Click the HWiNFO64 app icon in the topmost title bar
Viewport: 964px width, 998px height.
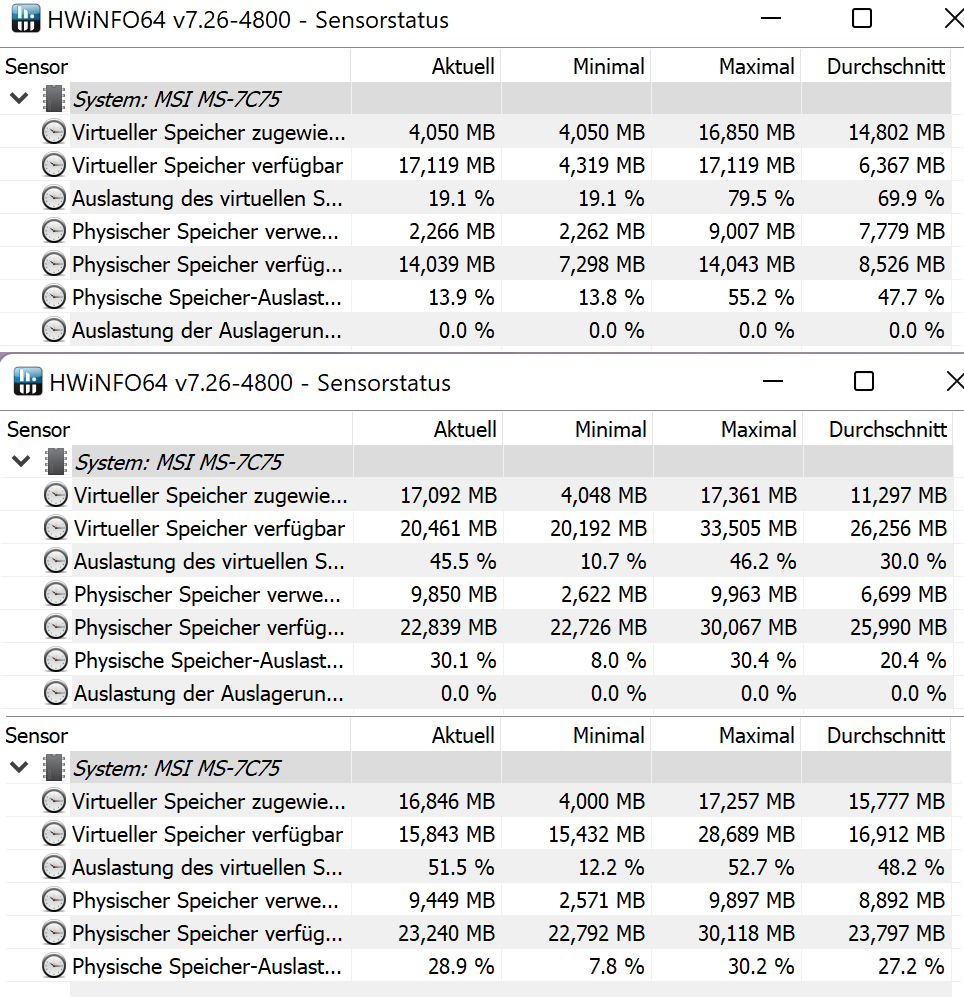coord(25,19)
